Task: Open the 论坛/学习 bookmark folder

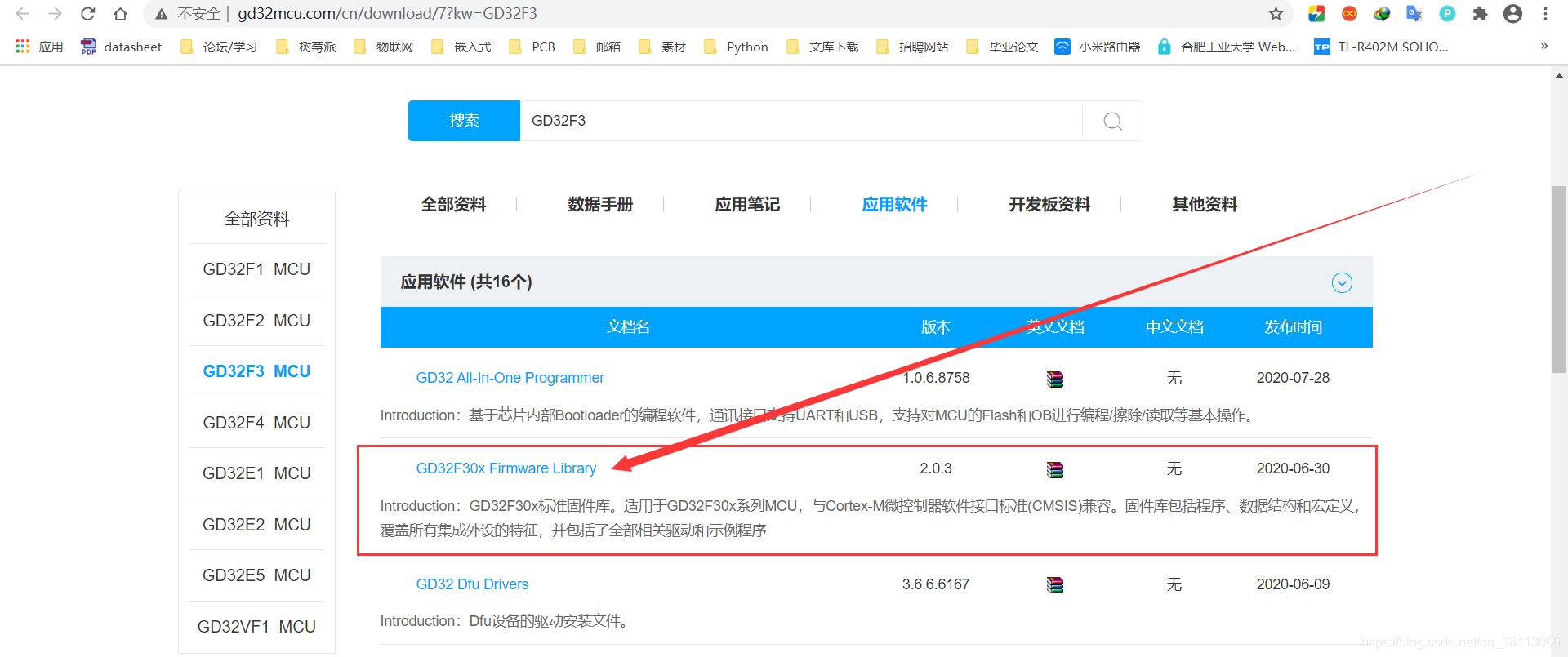Action: (x=219, y=47)
